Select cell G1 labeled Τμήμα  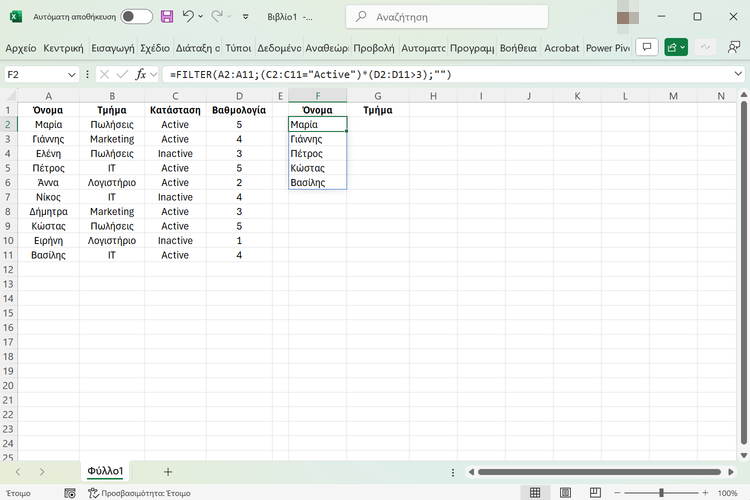point(377,110)
